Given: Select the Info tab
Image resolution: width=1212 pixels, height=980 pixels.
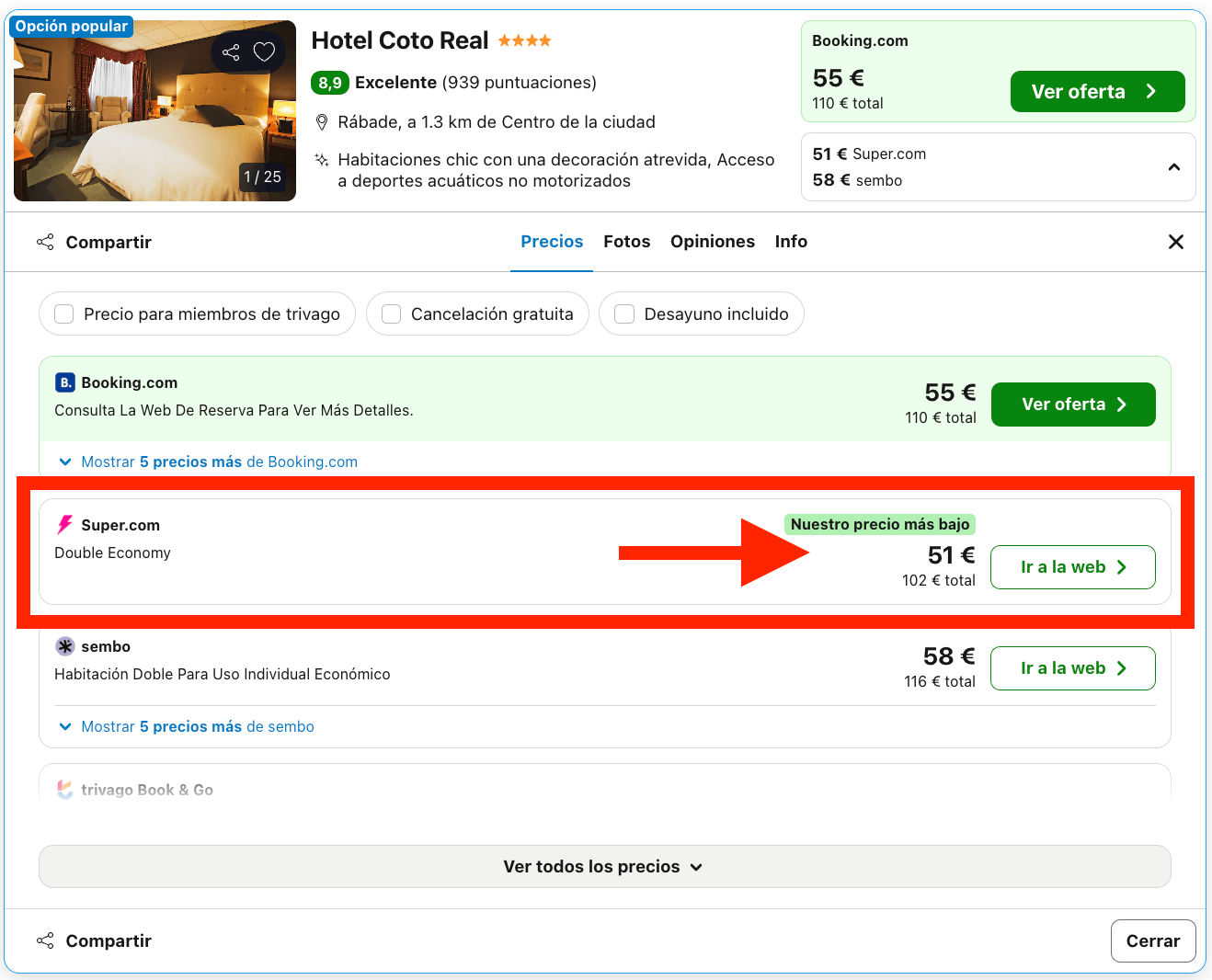Looking at the screenshot, I should coord(791,242).
